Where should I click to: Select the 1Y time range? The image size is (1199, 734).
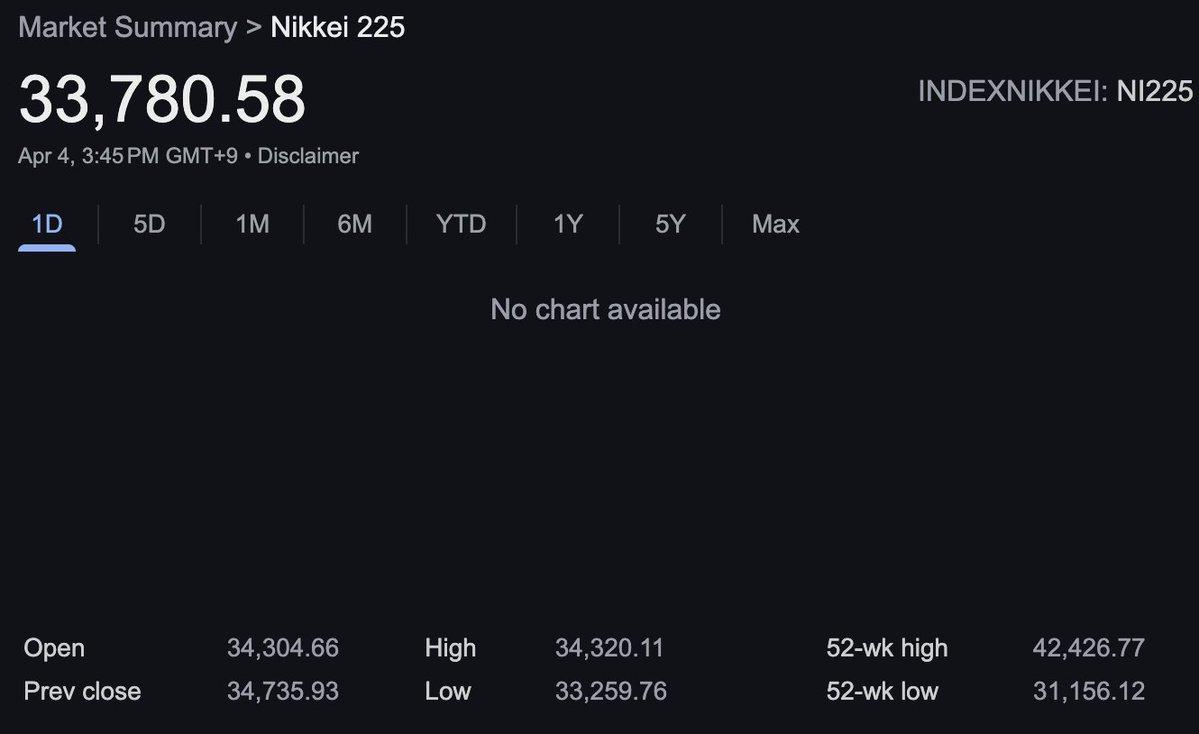(x=568, y=224)
